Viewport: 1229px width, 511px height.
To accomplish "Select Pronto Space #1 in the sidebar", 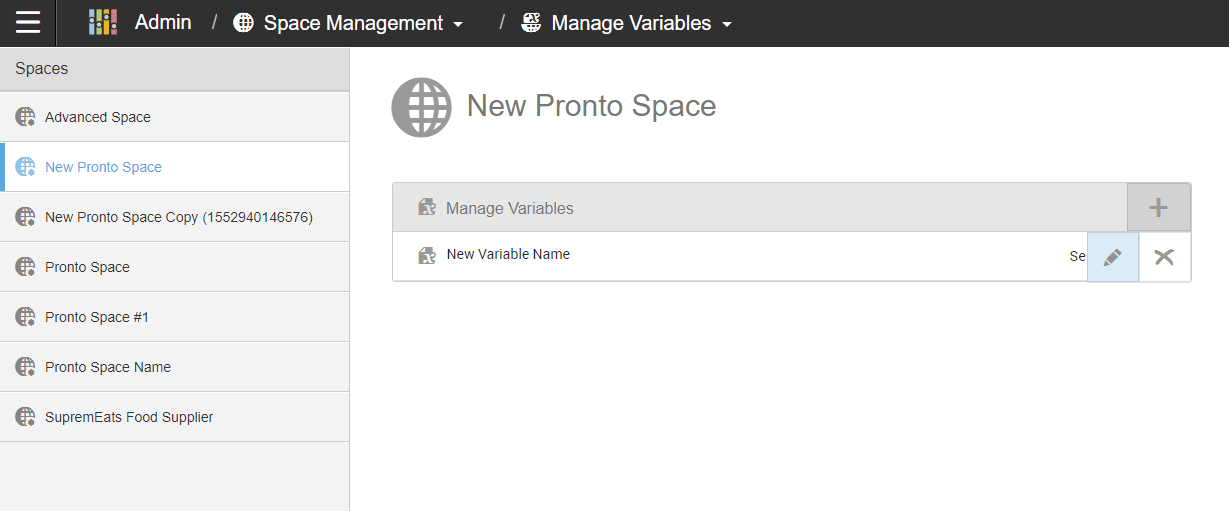I will coord(96,317).
